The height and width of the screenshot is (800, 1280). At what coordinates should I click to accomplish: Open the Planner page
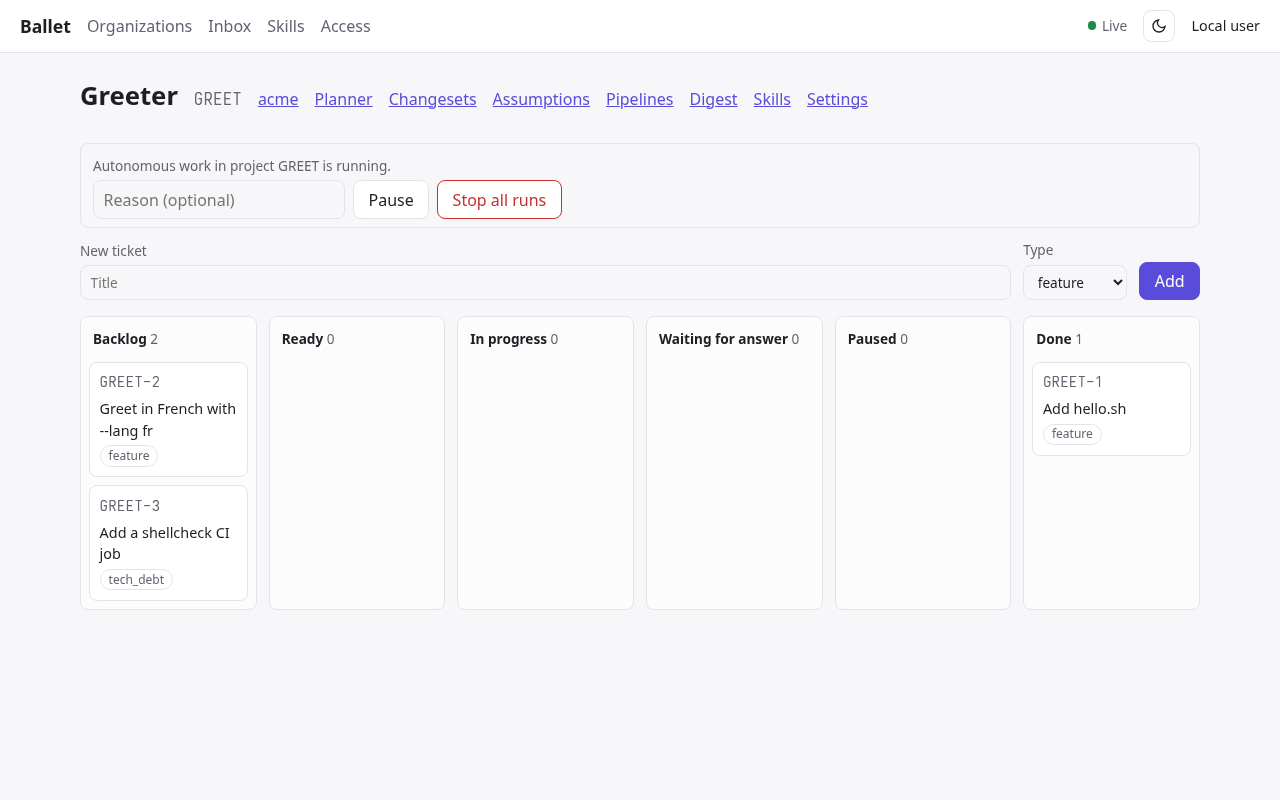pos(344,99)
